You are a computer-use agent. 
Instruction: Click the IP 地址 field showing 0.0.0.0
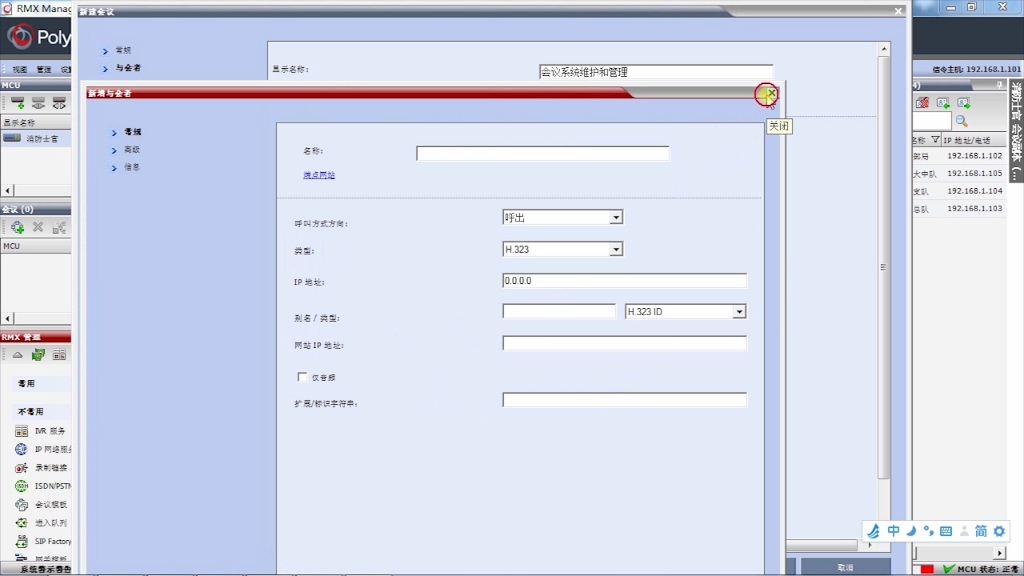(624, 281)
